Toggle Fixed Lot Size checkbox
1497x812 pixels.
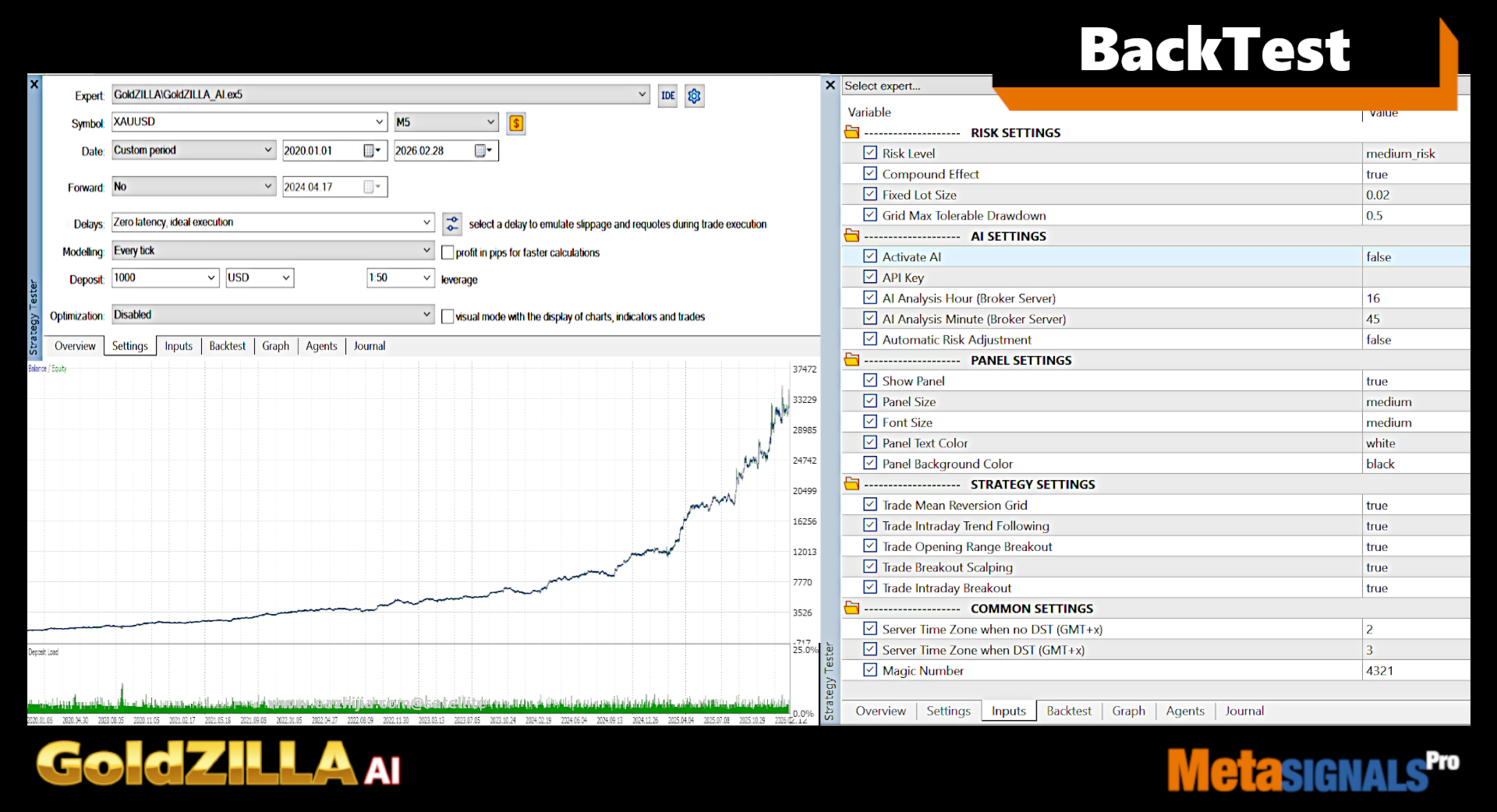[870, 194]
